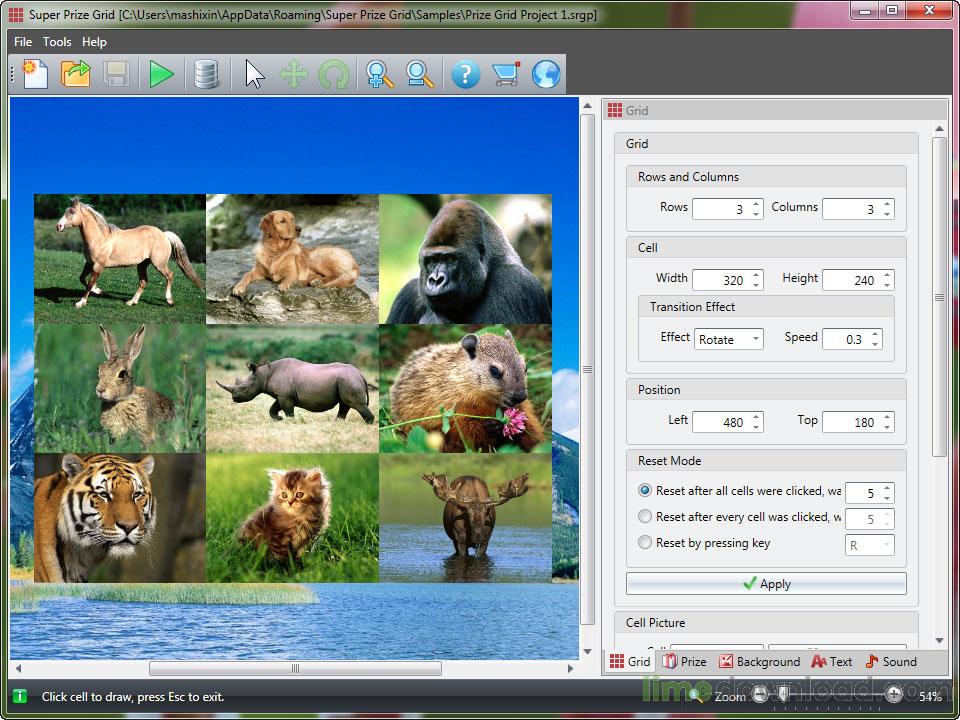Click the globe website icon
960x720 pixels.
click(x=546, y=73)
